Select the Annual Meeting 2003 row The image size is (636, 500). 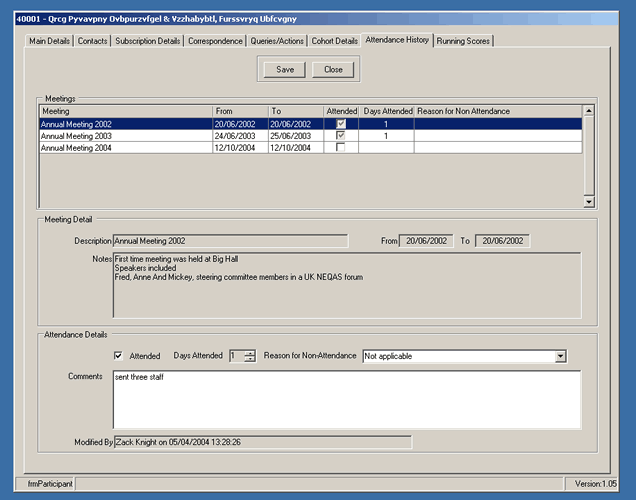point(125,136)
